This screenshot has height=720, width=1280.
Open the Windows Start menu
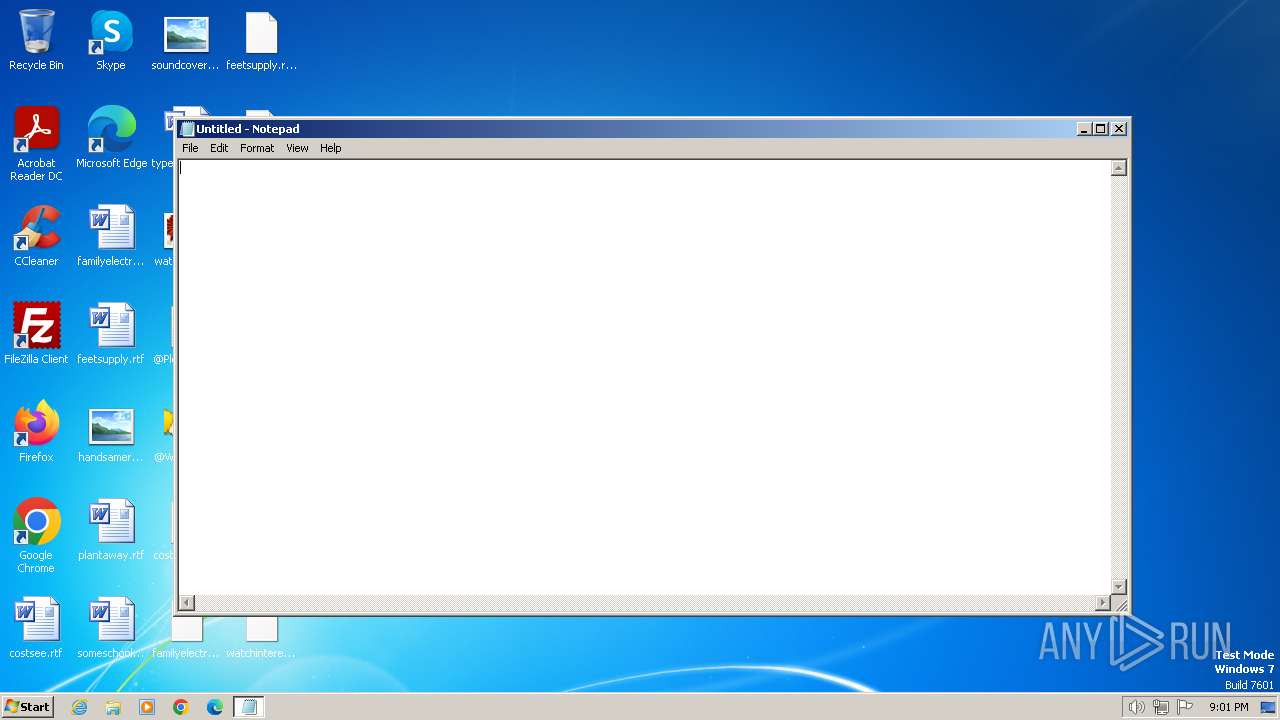[27, 707]
